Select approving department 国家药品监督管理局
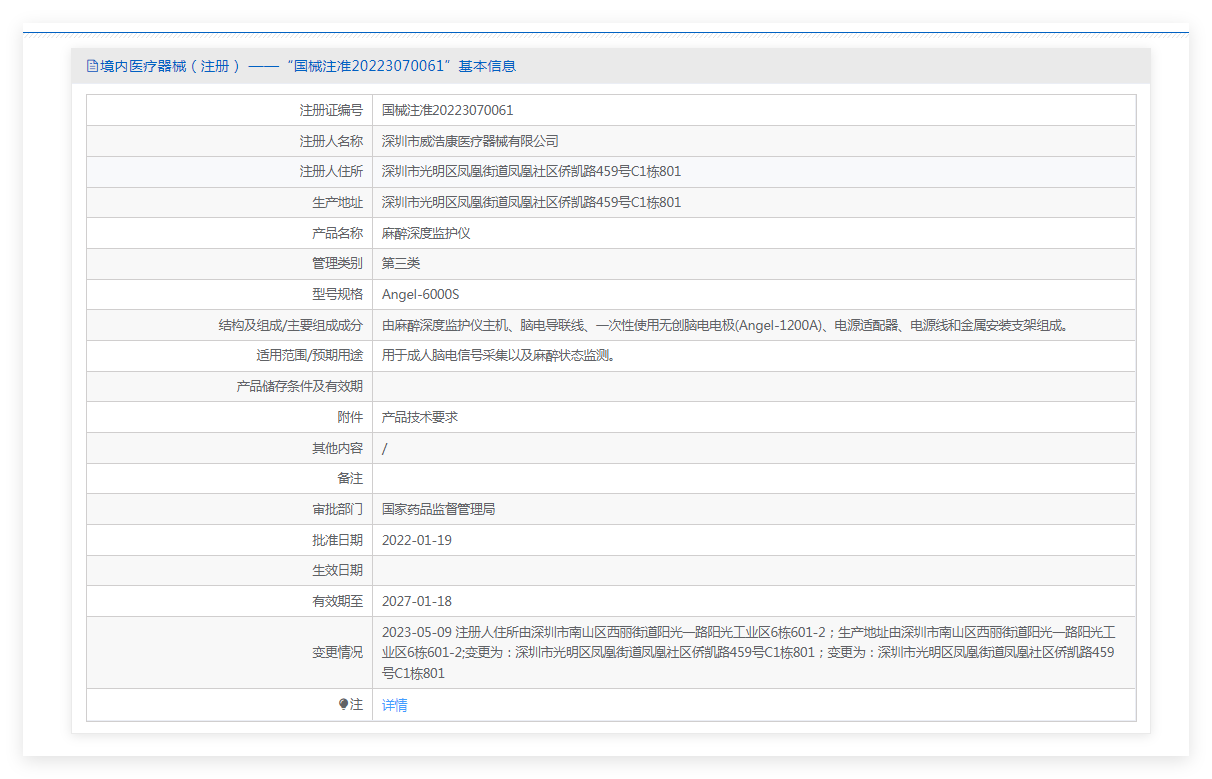The width and height of the screenshot is (1212, 779). click(438, 509)
